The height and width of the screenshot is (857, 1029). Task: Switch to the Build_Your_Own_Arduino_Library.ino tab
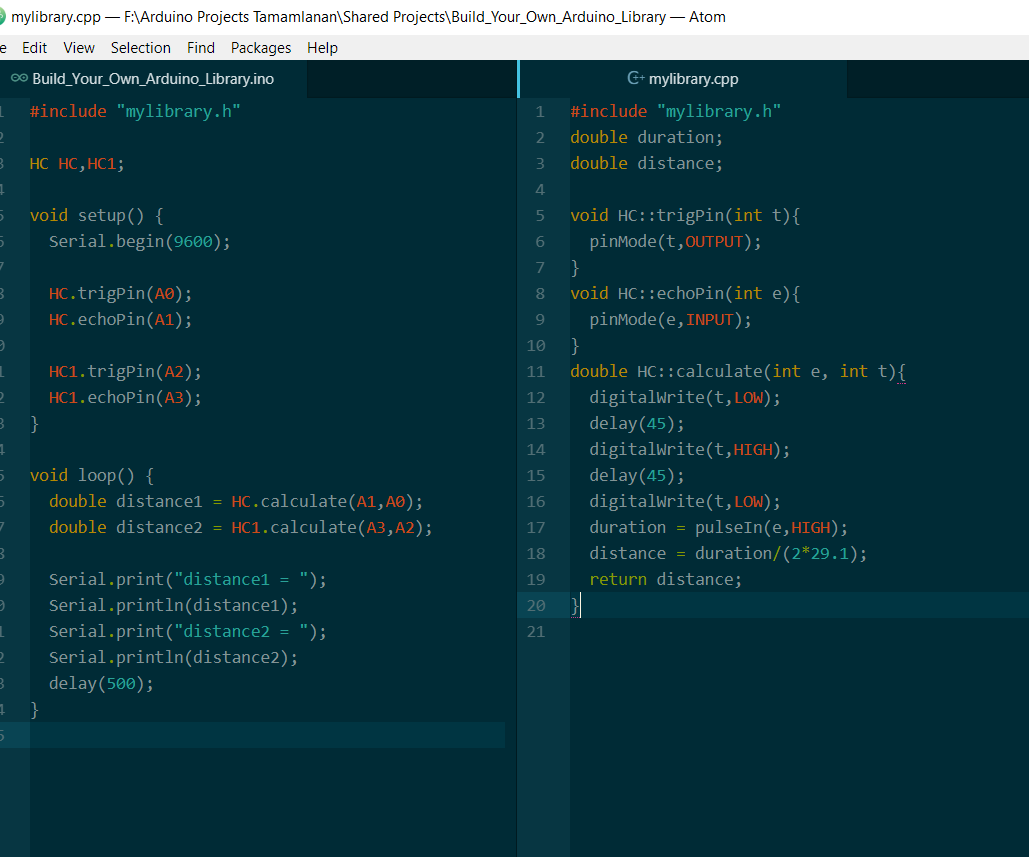coord(153,79)
